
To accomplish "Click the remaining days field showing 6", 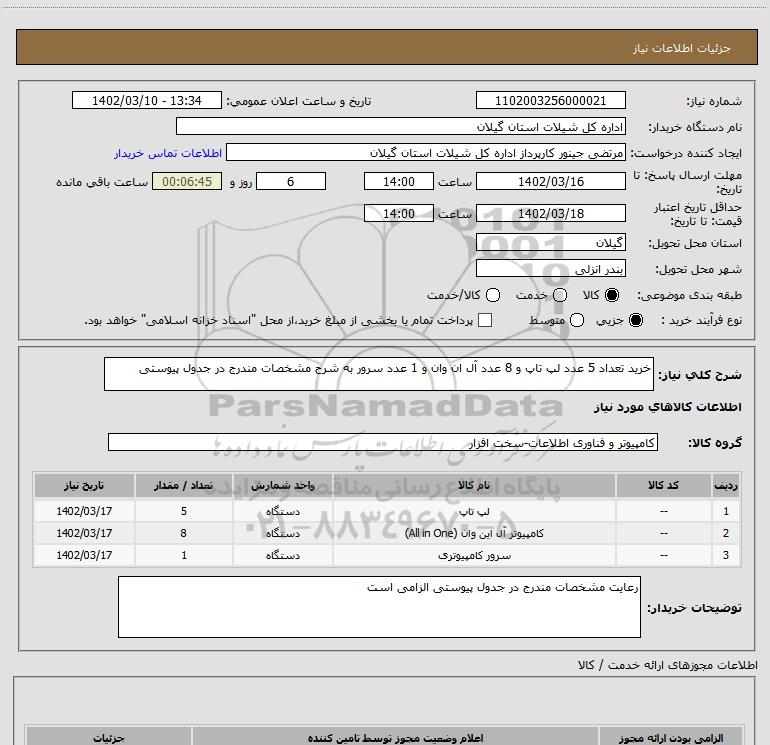I will click(x=291, y=181).
